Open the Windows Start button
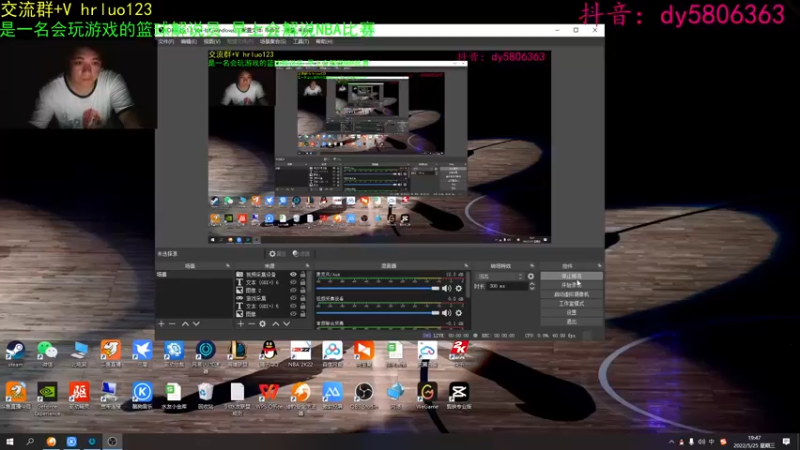 (10, 442)
